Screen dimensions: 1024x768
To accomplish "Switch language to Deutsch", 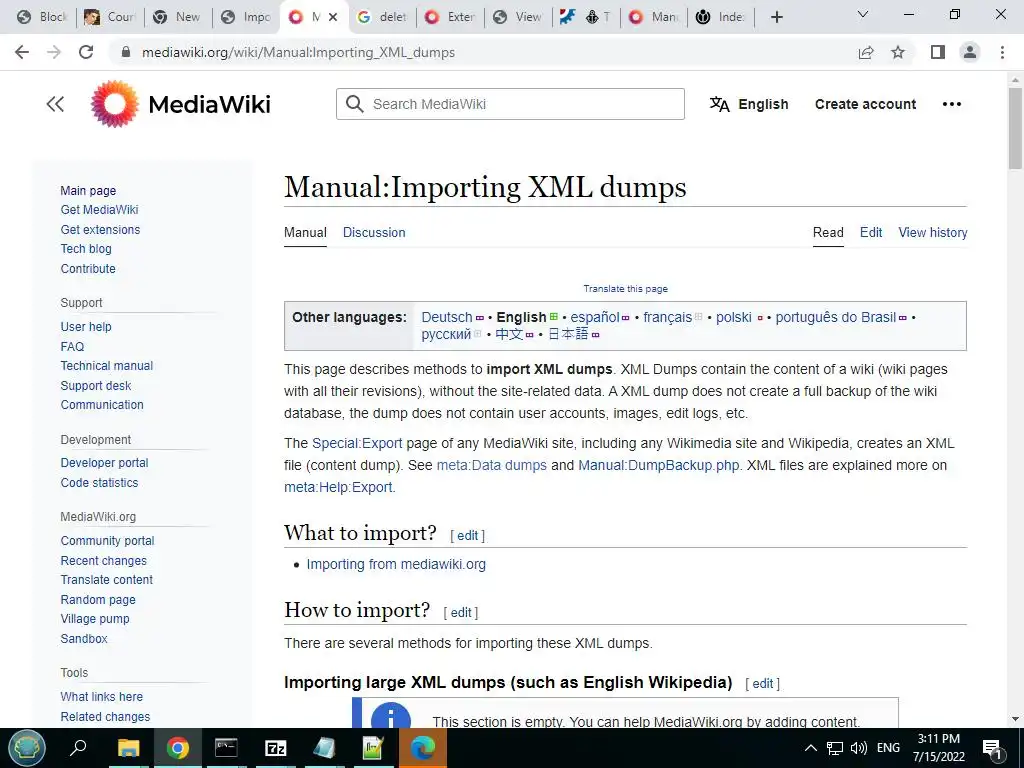I will [447, 317].
